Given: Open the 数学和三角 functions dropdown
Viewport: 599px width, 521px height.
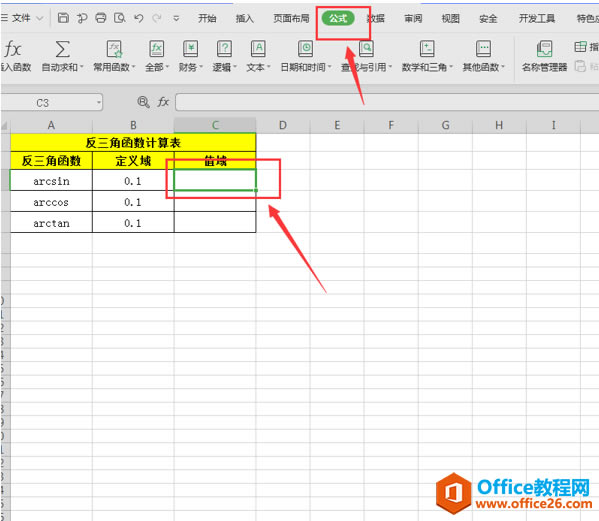Looking at the screenshot, I should coord(427,56).
